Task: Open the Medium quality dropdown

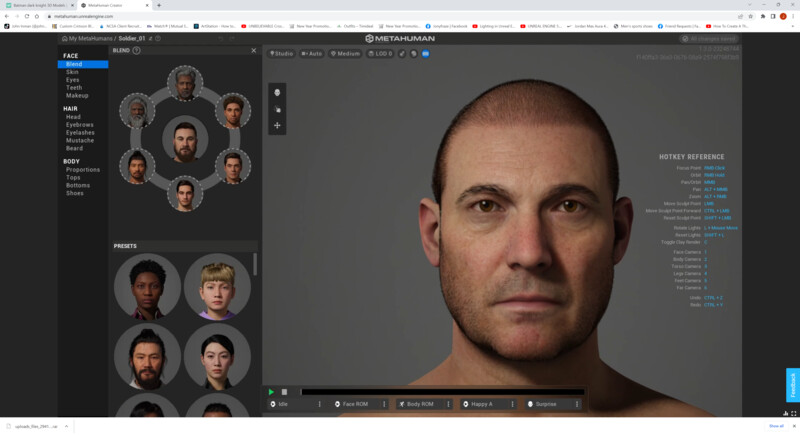Action: [x=345, y=53]
